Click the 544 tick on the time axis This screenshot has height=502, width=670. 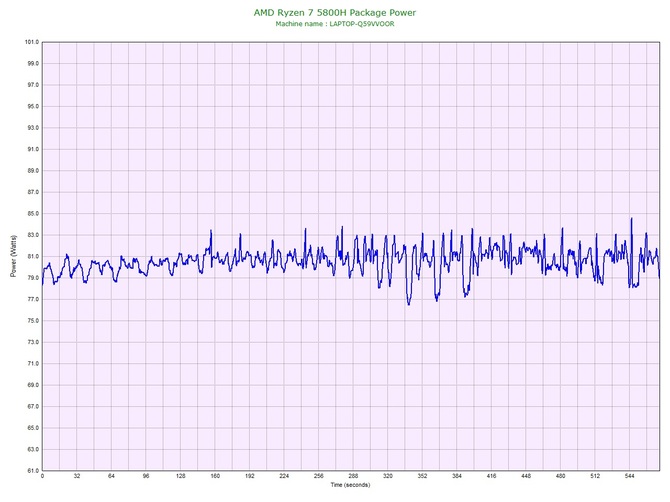(629, 476)
